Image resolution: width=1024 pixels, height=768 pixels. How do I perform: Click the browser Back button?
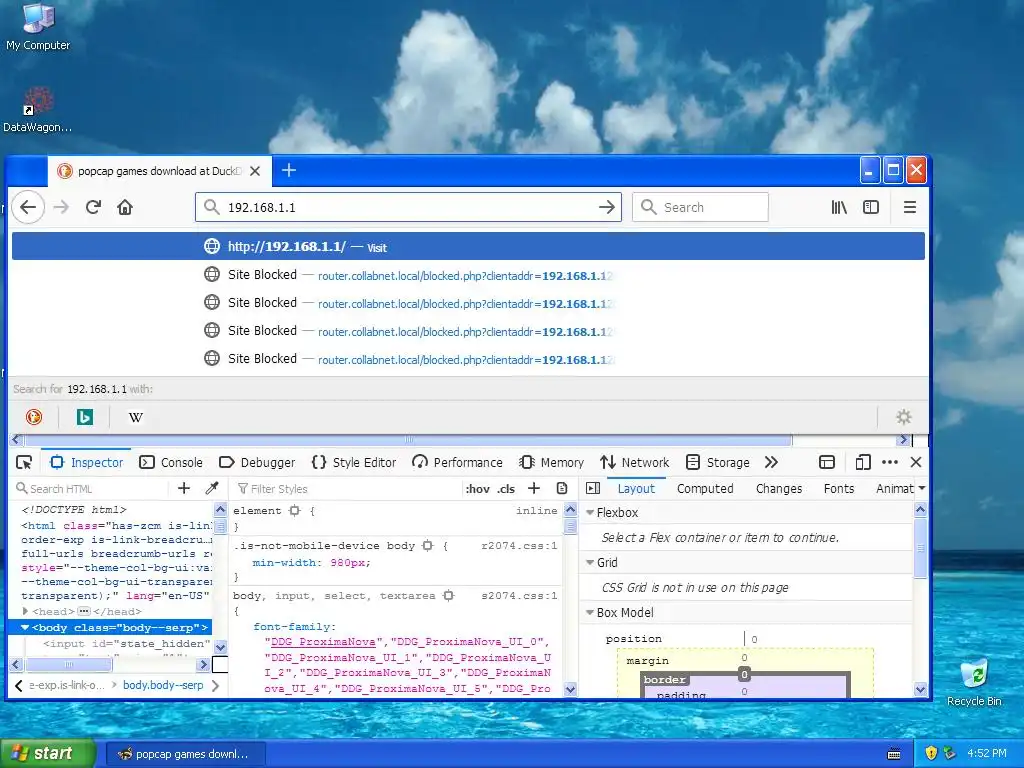click(x=28, y=208)
